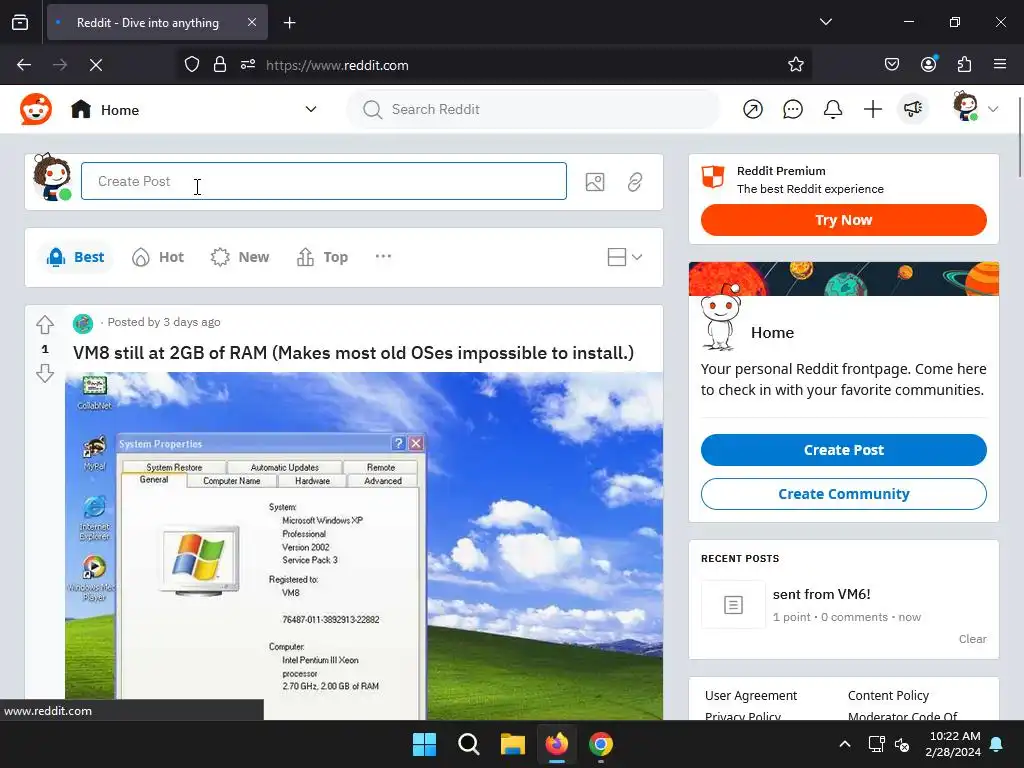Open recent post 'sent from VM6!'
Screen dimensions: 1024x768
[x=821, y=594]
